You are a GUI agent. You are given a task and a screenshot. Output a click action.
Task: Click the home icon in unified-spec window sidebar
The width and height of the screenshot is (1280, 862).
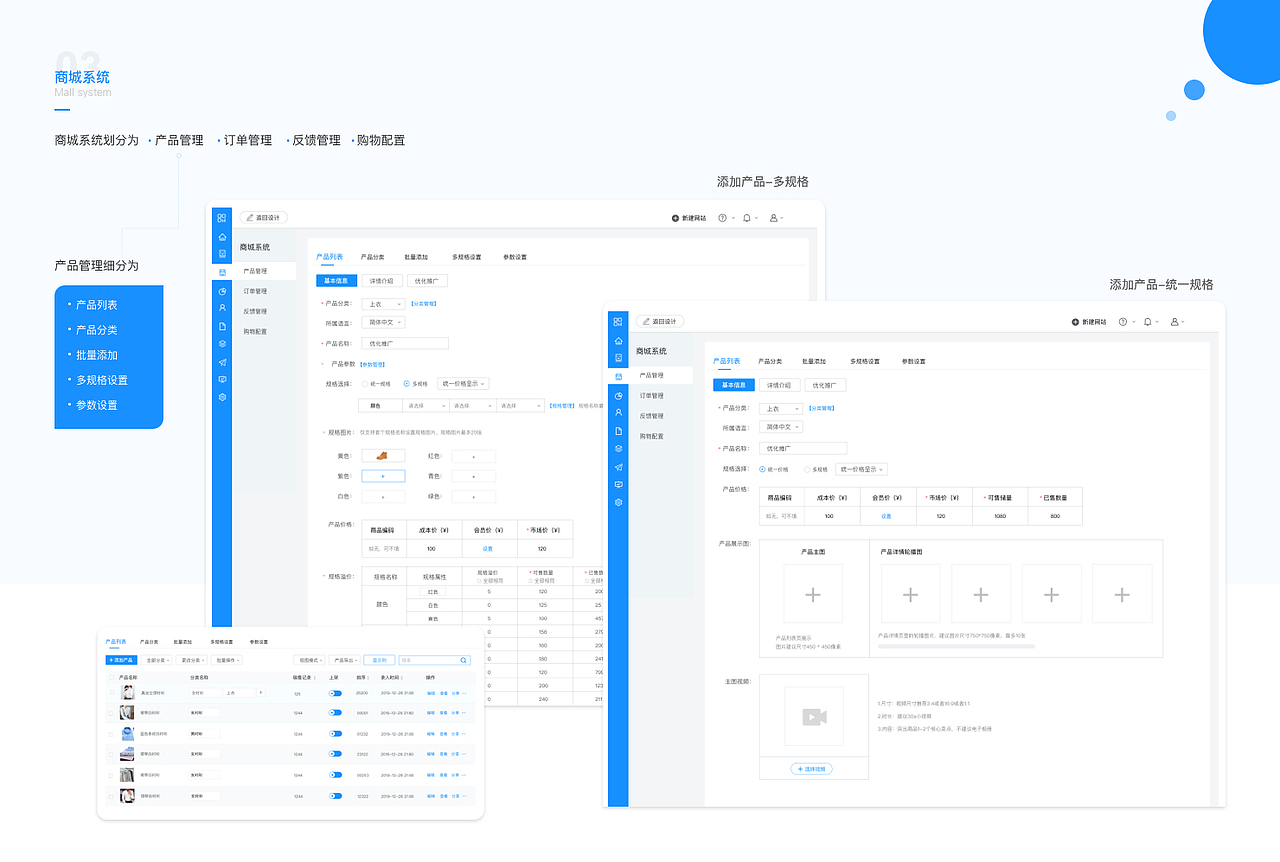click(618, 341)
